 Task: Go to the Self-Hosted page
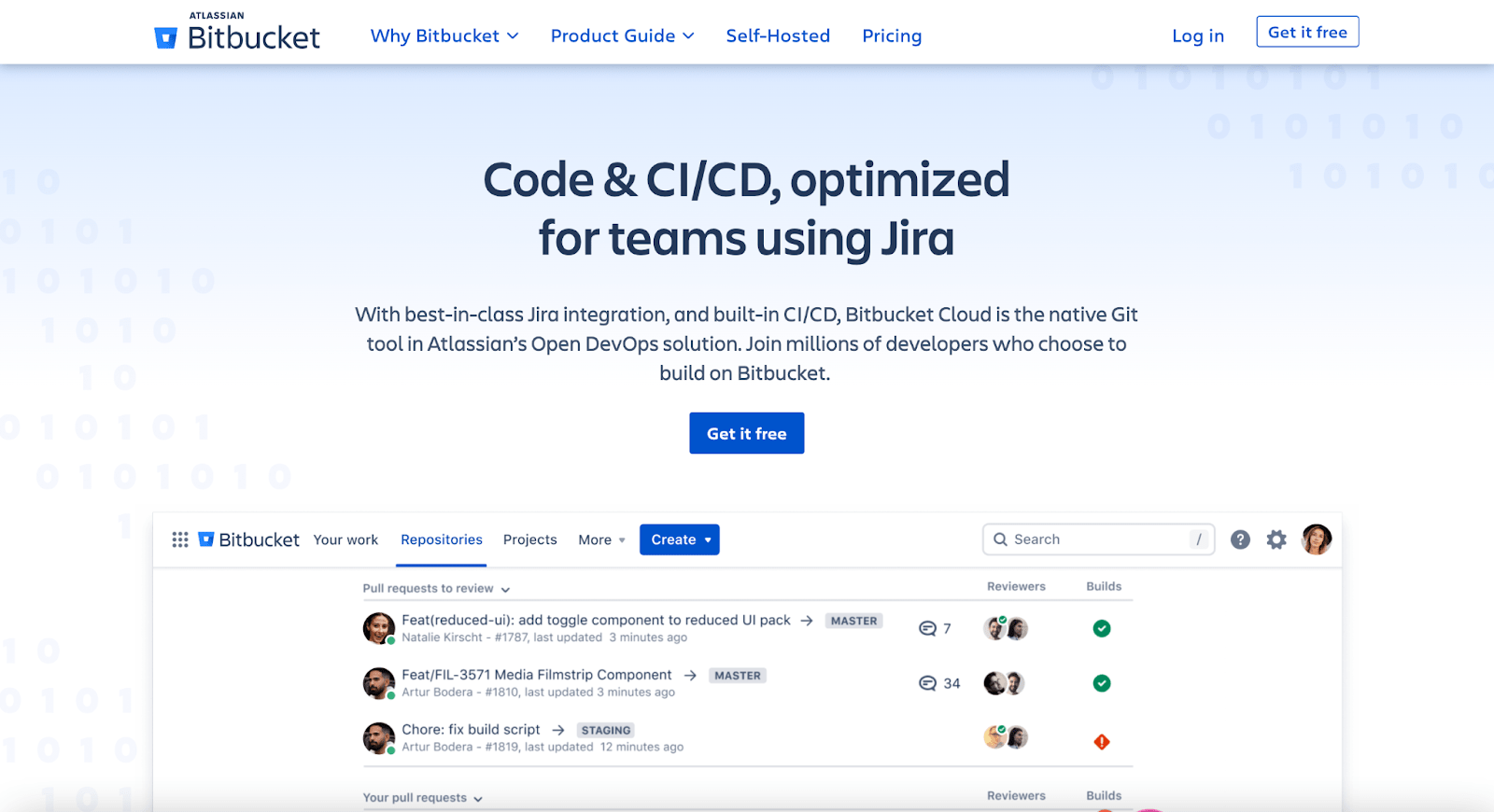[x=778, y=35]
